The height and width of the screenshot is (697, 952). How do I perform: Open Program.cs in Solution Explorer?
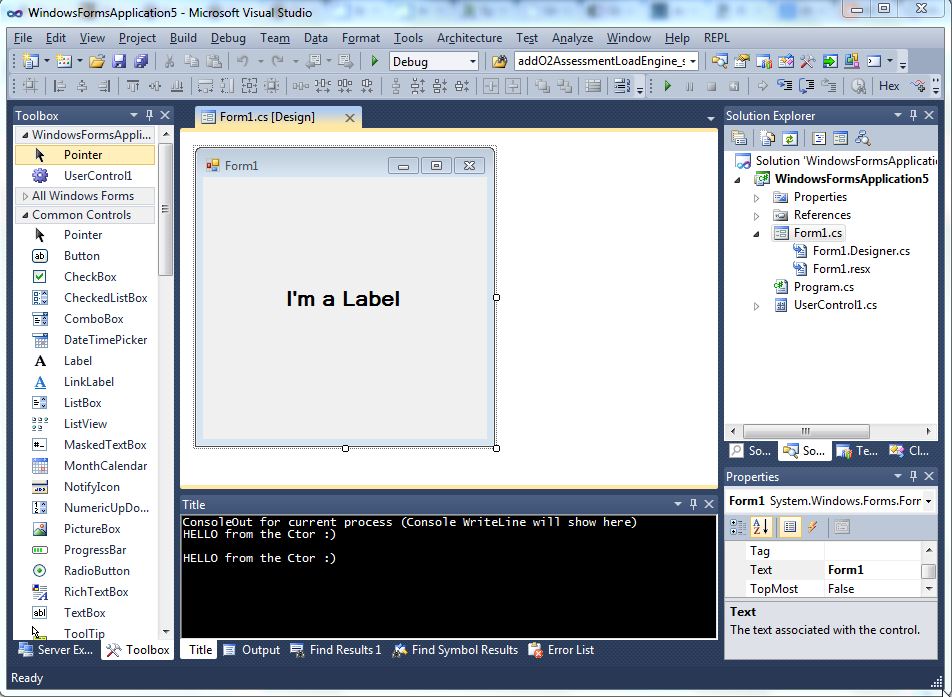pyautogui.click(x=823, y=287)
